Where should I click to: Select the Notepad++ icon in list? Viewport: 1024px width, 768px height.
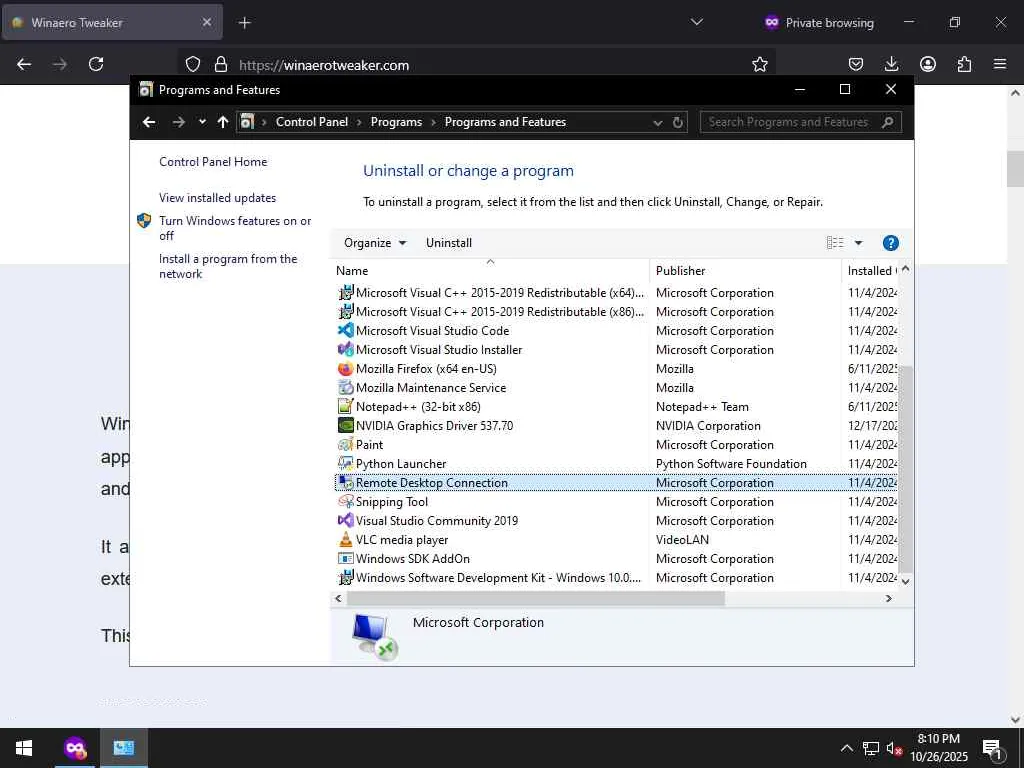[345, 406]
